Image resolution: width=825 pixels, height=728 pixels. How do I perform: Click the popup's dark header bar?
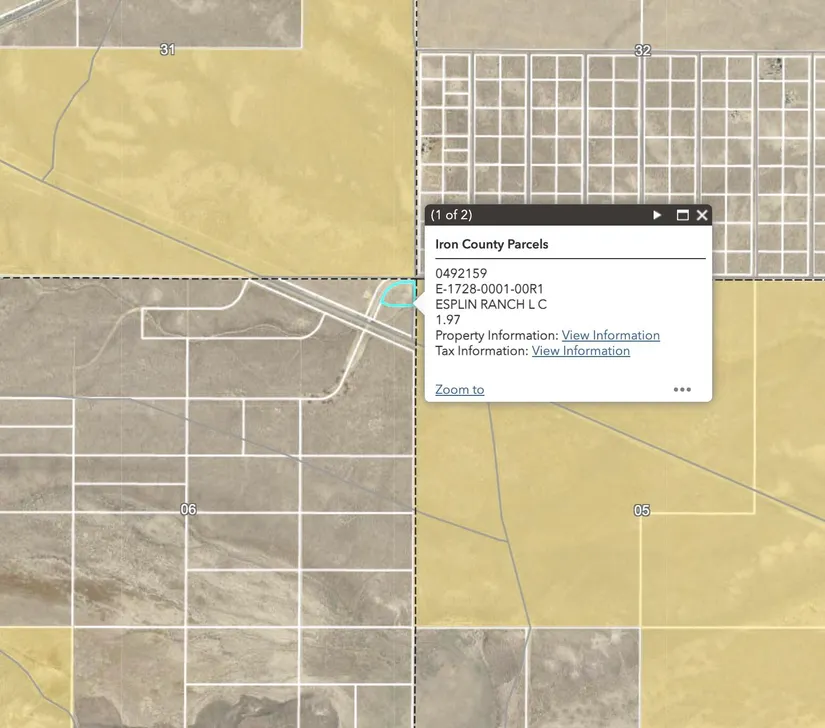[x=550, y=215]
